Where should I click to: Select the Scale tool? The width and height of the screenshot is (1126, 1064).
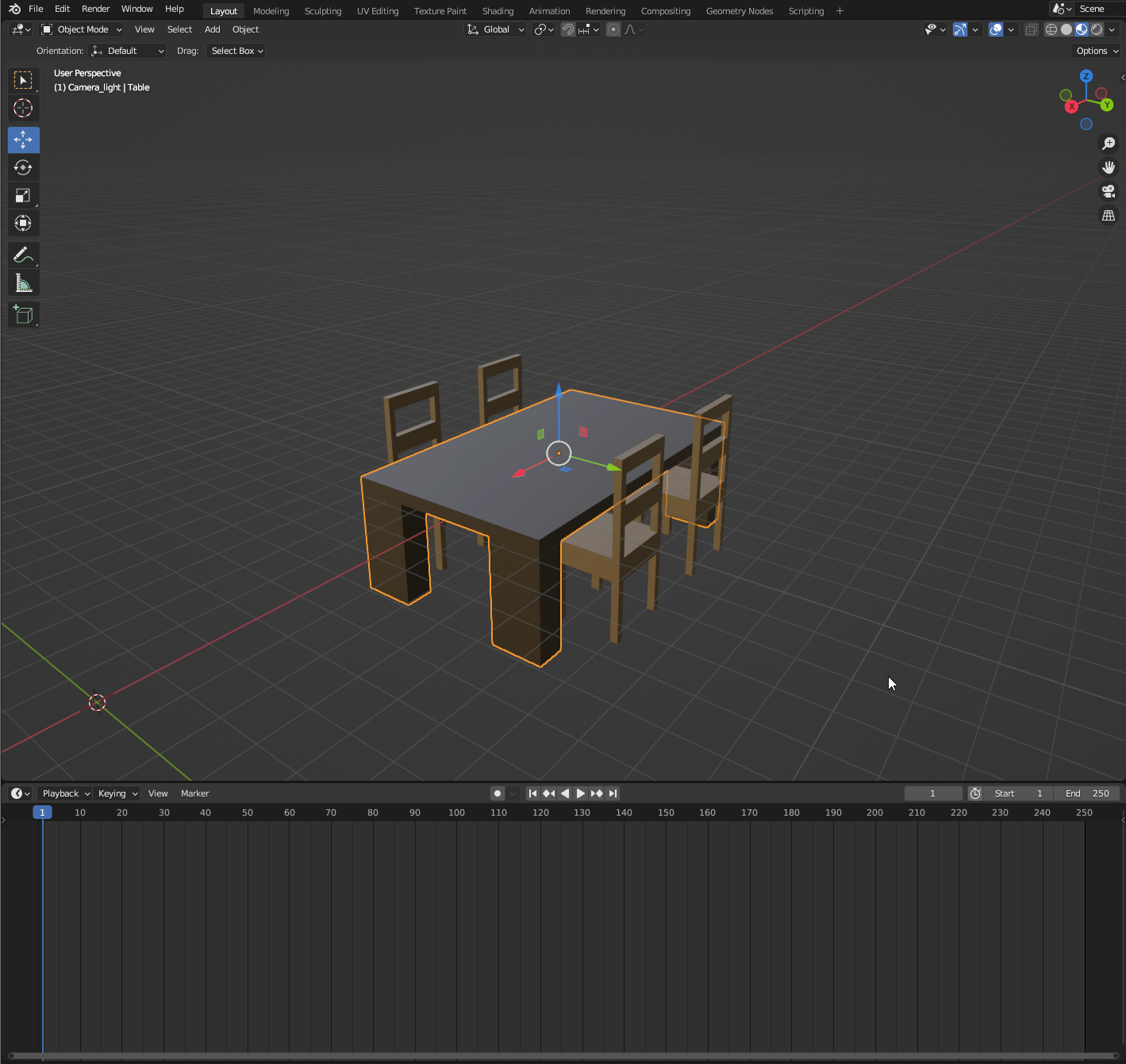click(x=23, y=195)
